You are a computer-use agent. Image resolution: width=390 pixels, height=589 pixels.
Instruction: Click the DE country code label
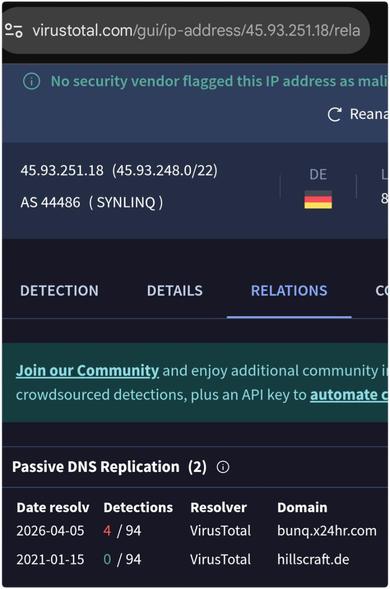click(x=318, y=174)
